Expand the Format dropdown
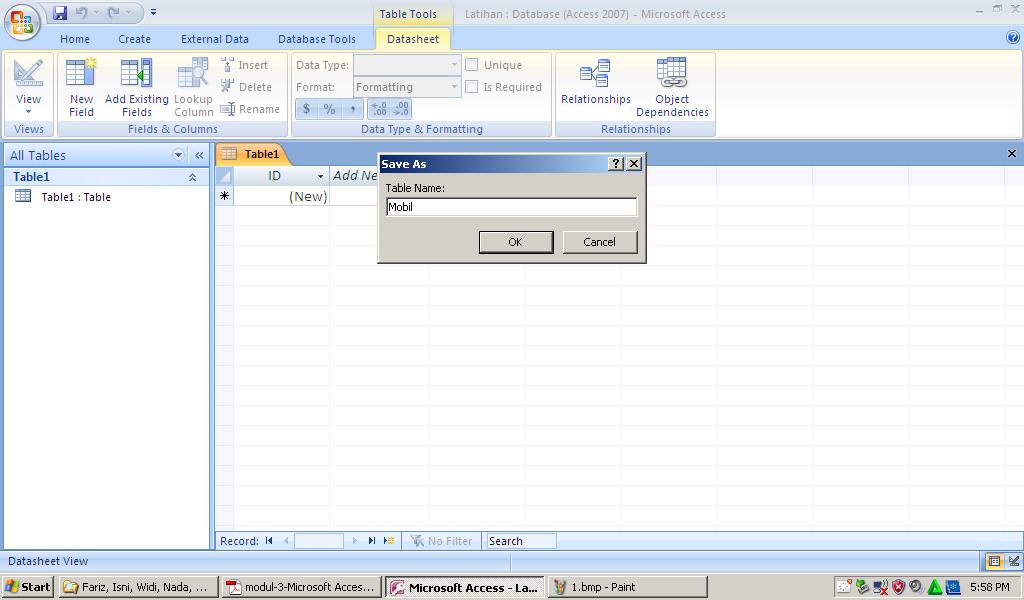This screenshot has width=1024, height=600. tap(455, 87)
